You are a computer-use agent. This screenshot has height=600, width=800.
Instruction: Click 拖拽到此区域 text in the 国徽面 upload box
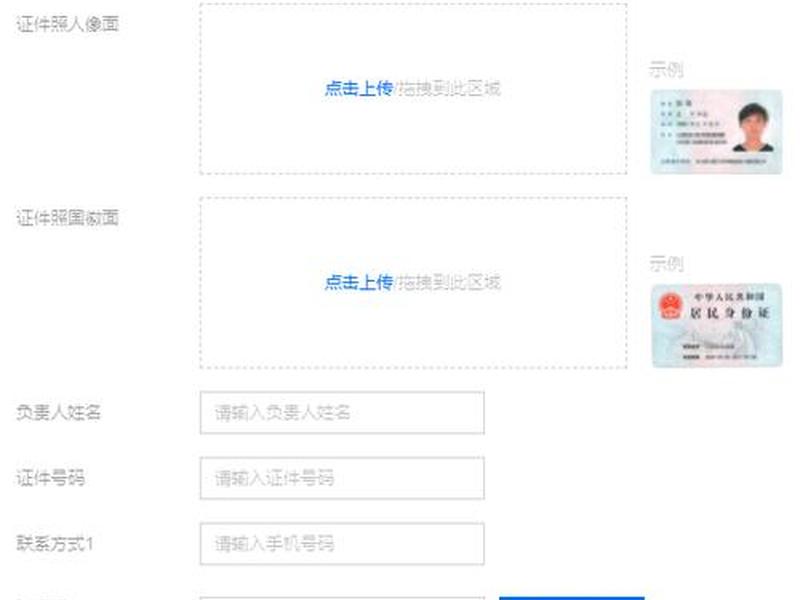(x=449, y=282)
